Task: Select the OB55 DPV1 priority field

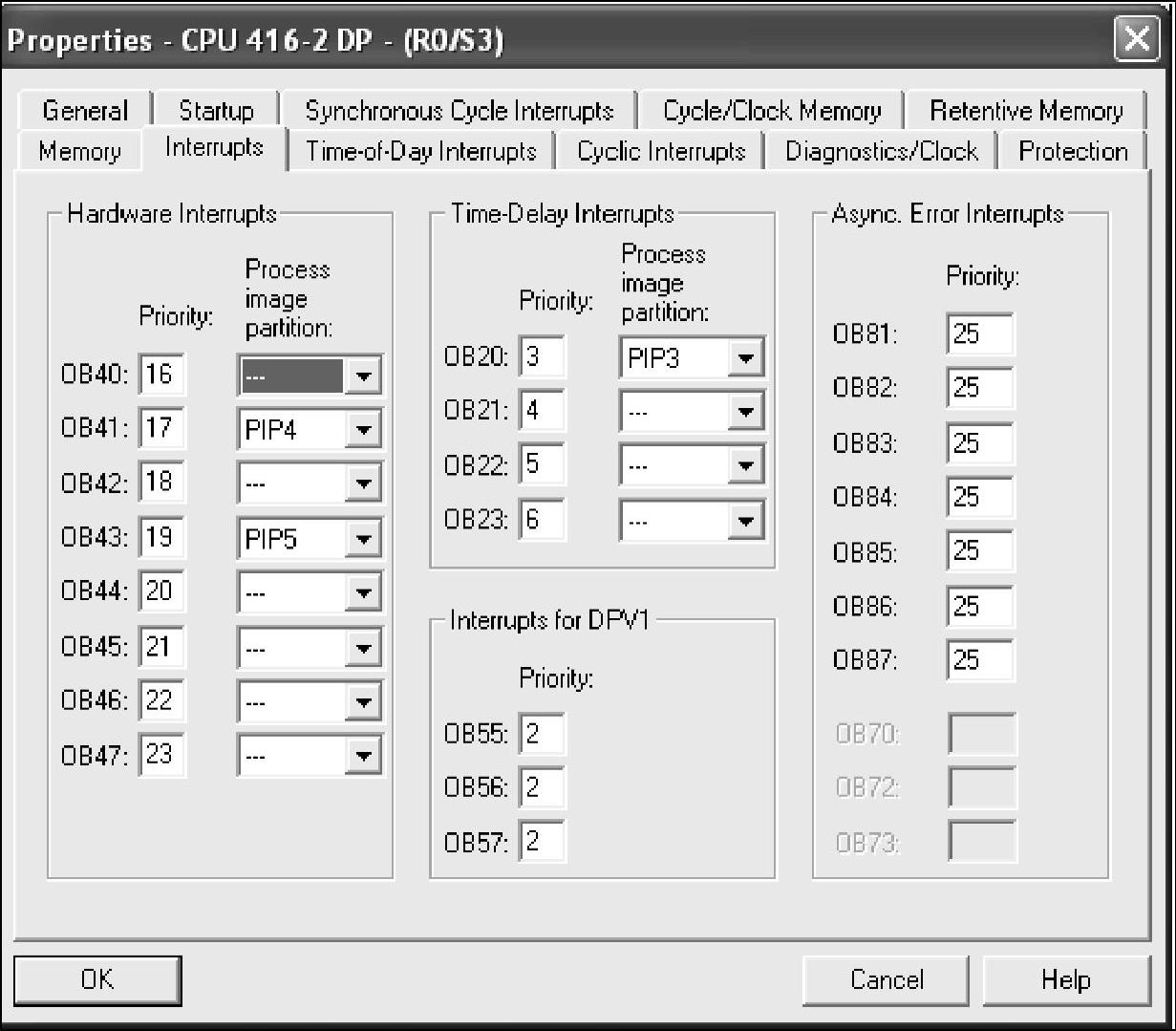Action: 543,734
